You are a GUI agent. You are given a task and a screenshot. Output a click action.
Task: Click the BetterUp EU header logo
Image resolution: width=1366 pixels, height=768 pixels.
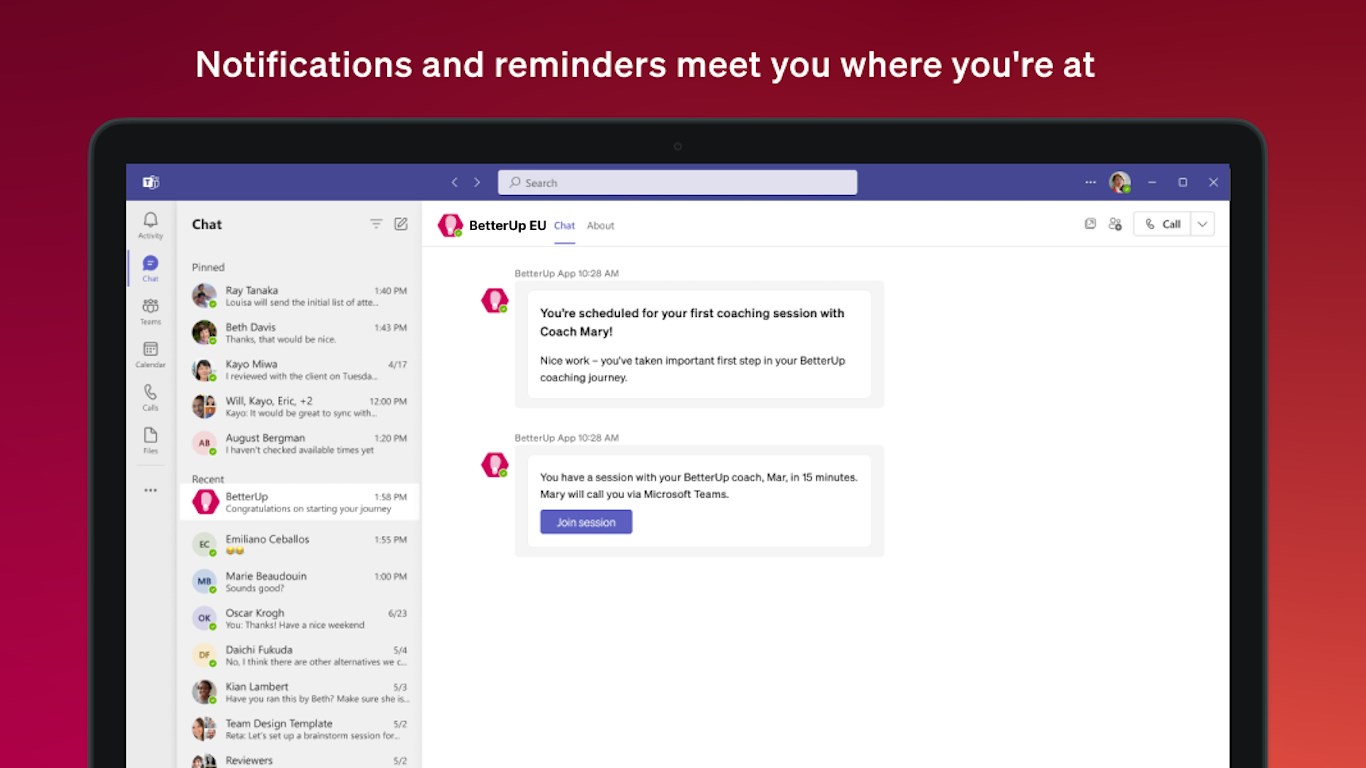point(450,225)
